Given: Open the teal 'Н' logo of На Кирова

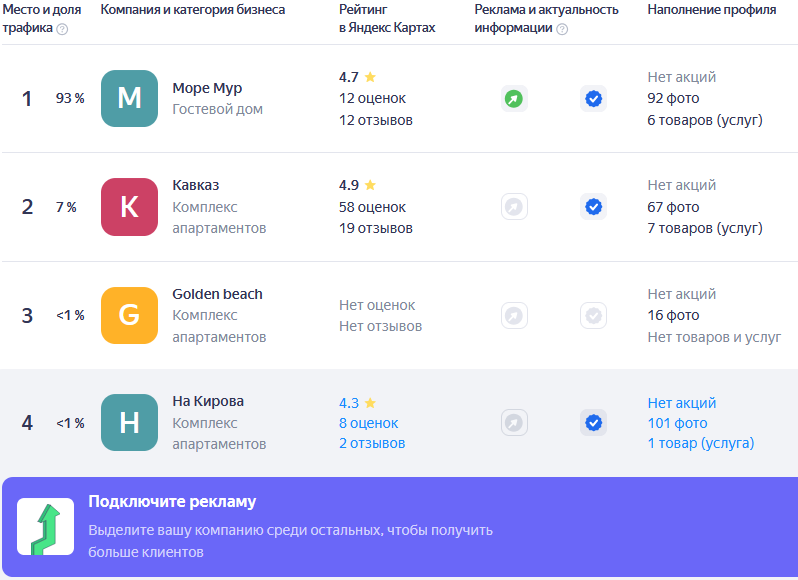Looking at the screenshot, I should tap(129, 422).
